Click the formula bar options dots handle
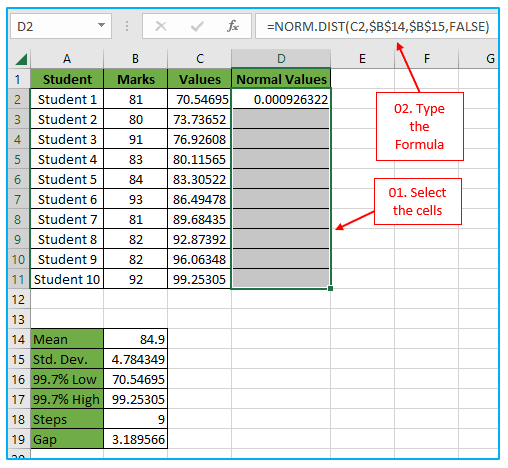The image size is (508, 468). [x=127, y=26]
